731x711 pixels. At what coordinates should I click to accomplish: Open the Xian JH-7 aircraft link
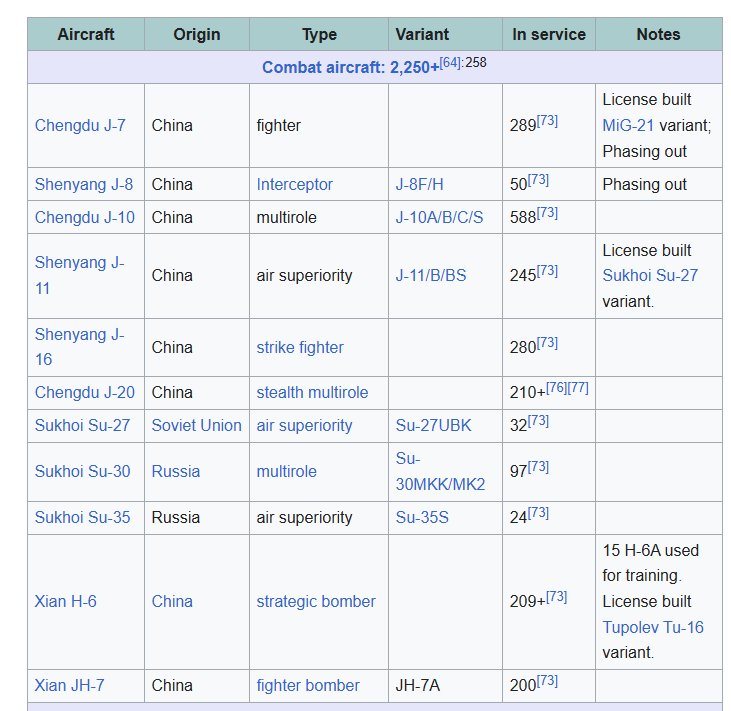tap(69, 685)
